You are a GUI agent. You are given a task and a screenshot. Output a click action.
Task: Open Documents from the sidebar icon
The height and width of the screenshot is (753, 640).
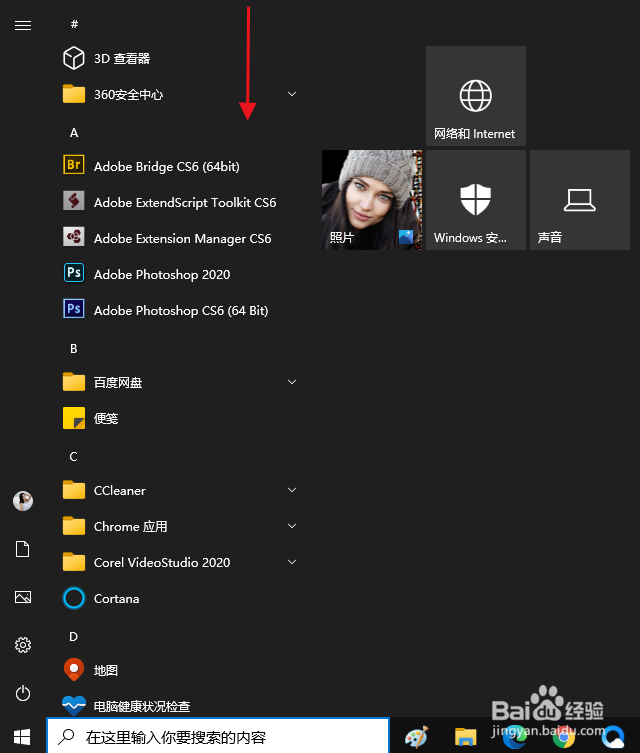click(23, 549)
